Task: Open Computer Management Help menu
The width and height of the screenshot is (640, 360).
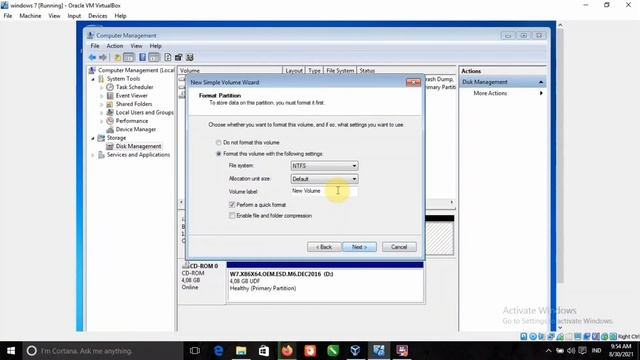Action: 156,46
